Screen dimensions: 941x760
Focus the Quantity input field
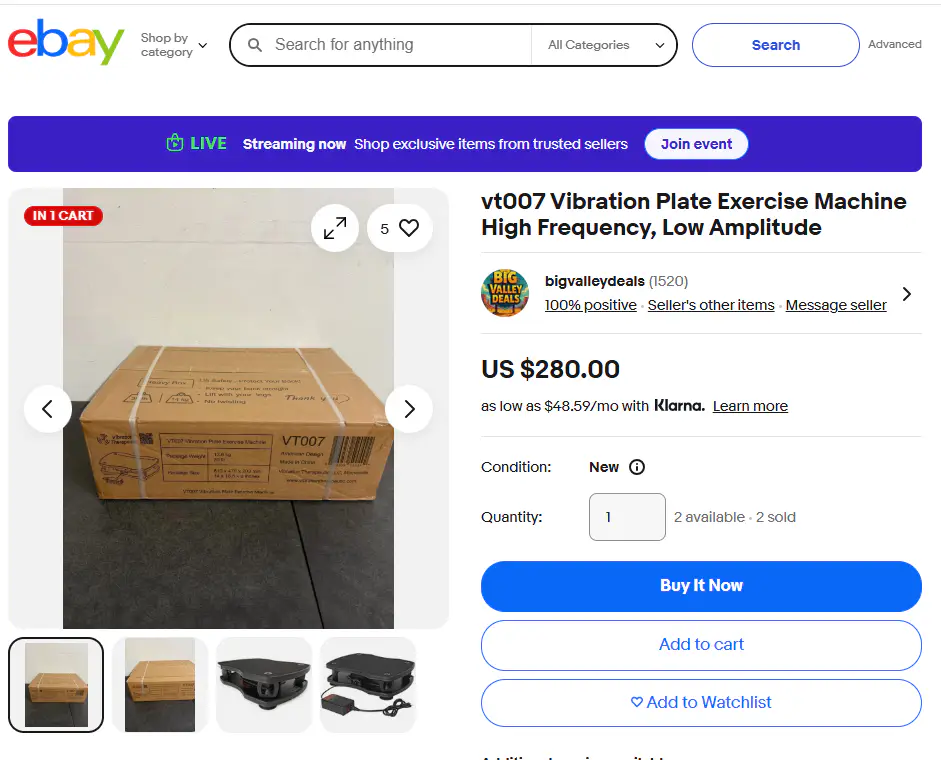click(627, 517)
